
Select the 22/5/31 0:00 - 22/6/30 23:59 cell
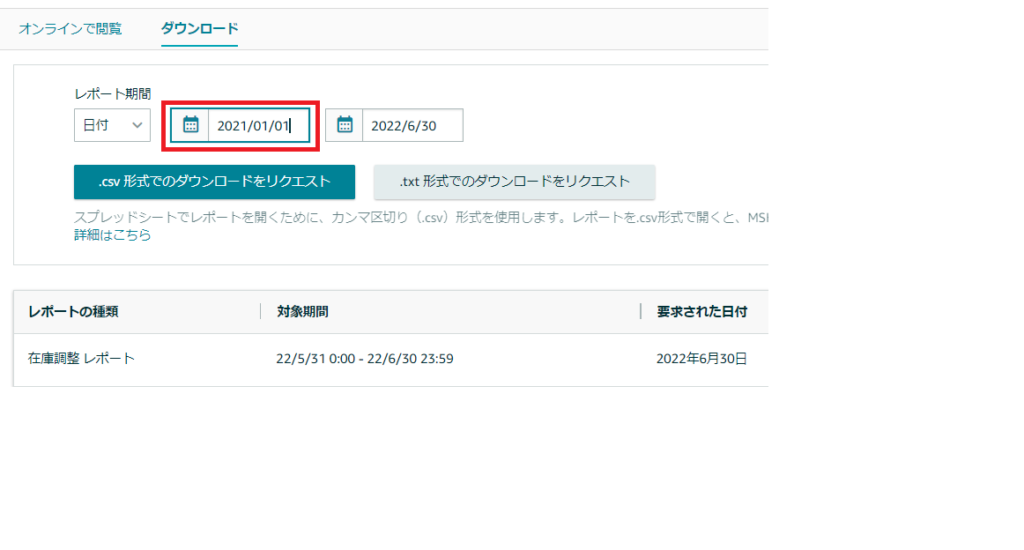point(364,359)
